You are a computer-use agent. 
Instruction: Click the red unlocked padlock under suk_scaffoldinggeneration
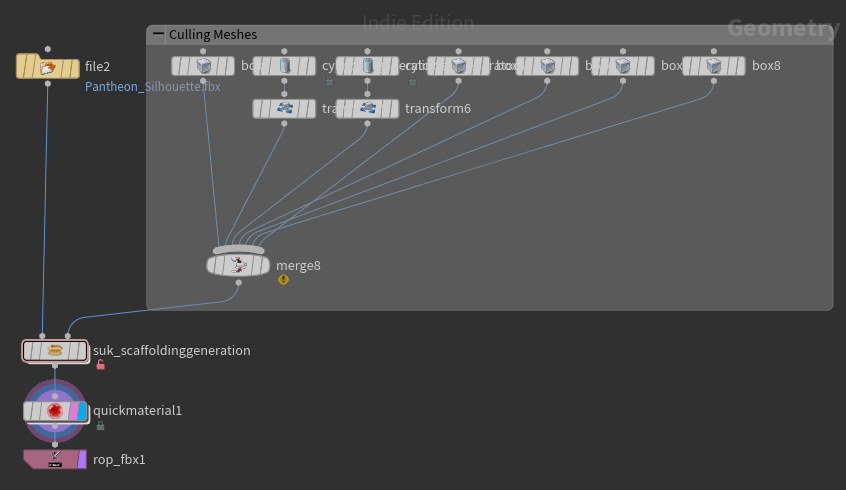coord(100,365)
